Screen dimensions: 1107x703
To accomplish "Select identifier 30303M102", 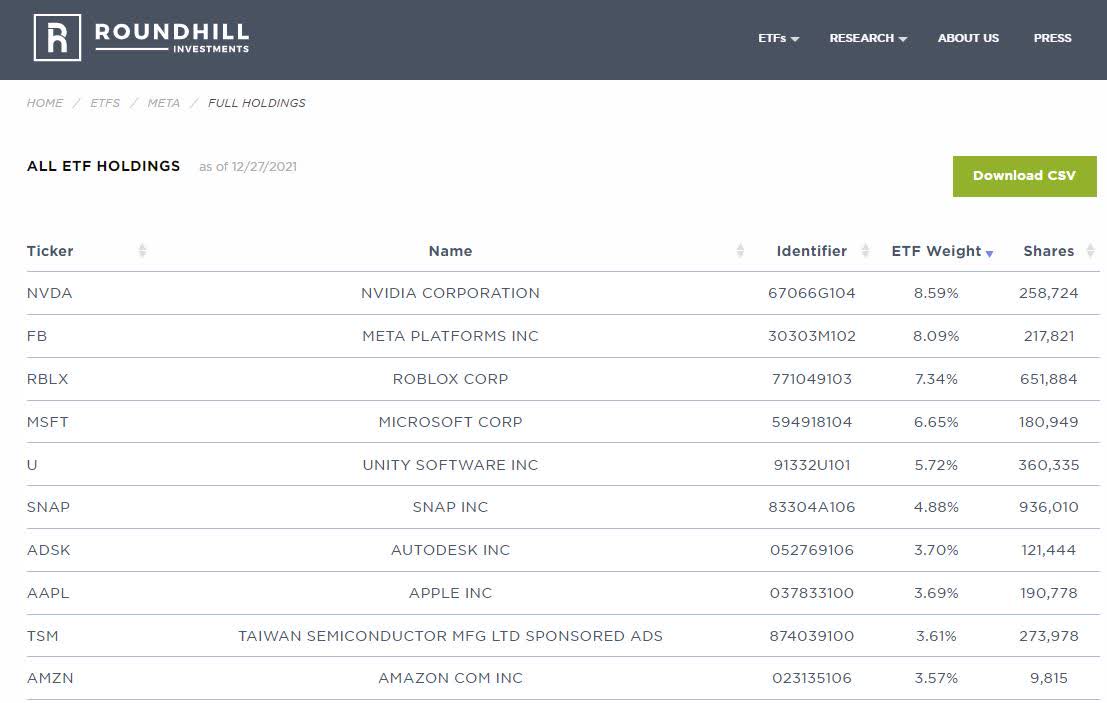I will coord(812,336).
